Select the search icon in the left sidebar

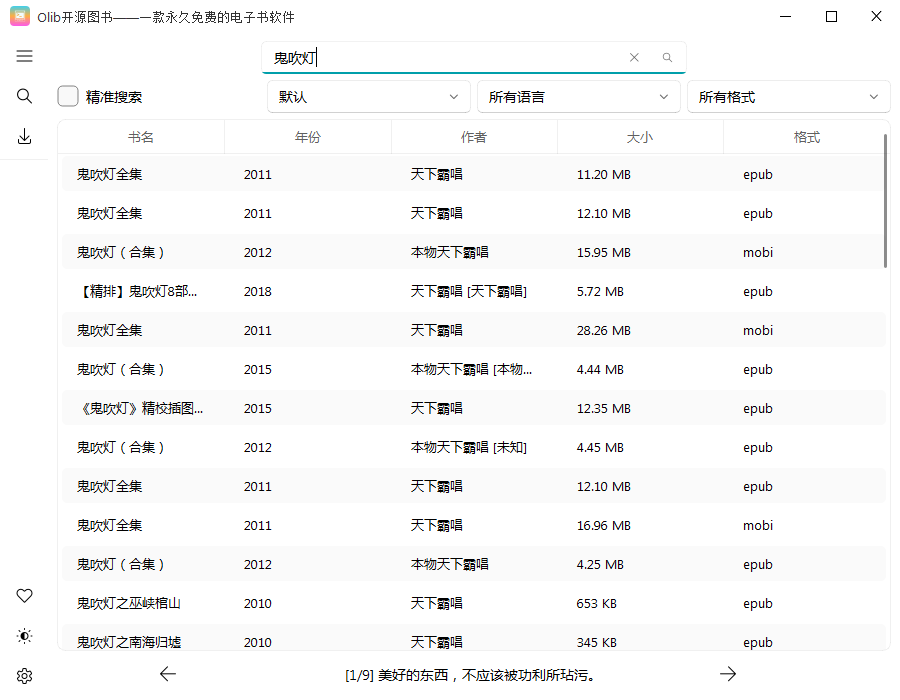point(24,96)
